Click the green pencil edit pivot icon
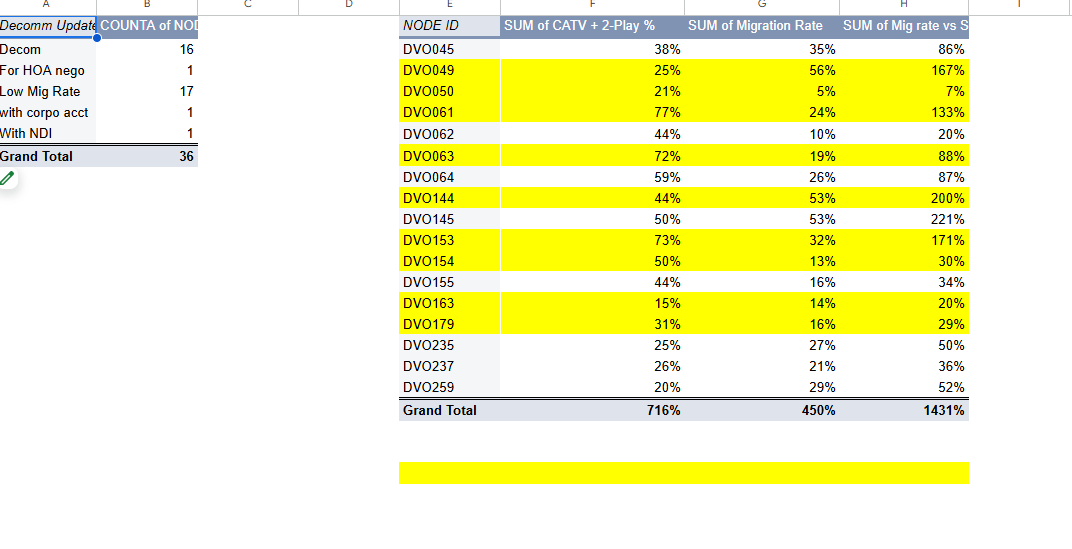This screenshot has height=549, width=1072. 8,179
